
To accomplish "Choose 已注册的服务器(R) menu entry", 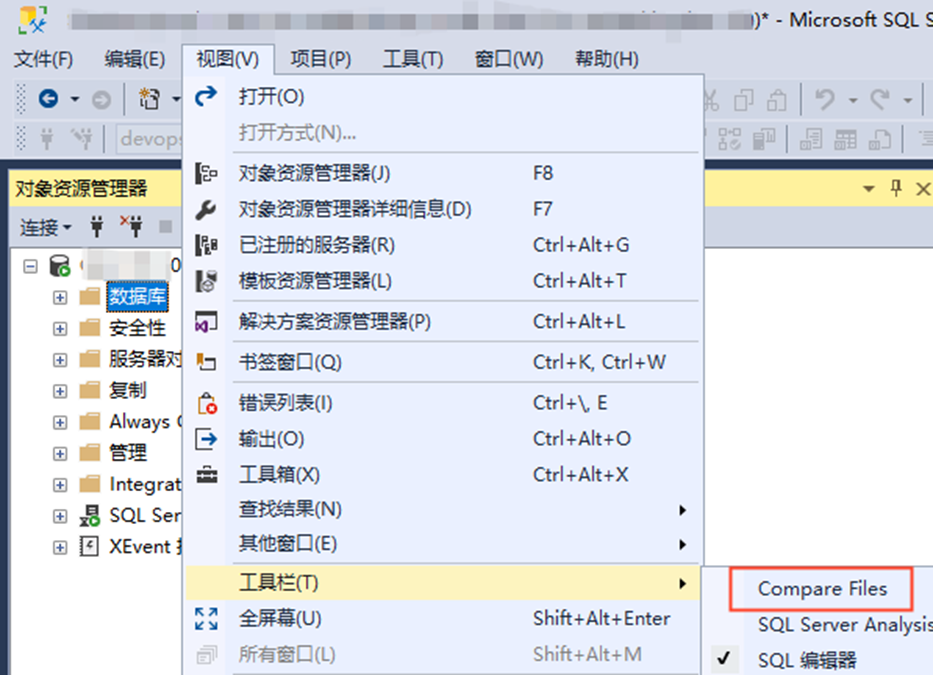I will [x=443, y=245].
